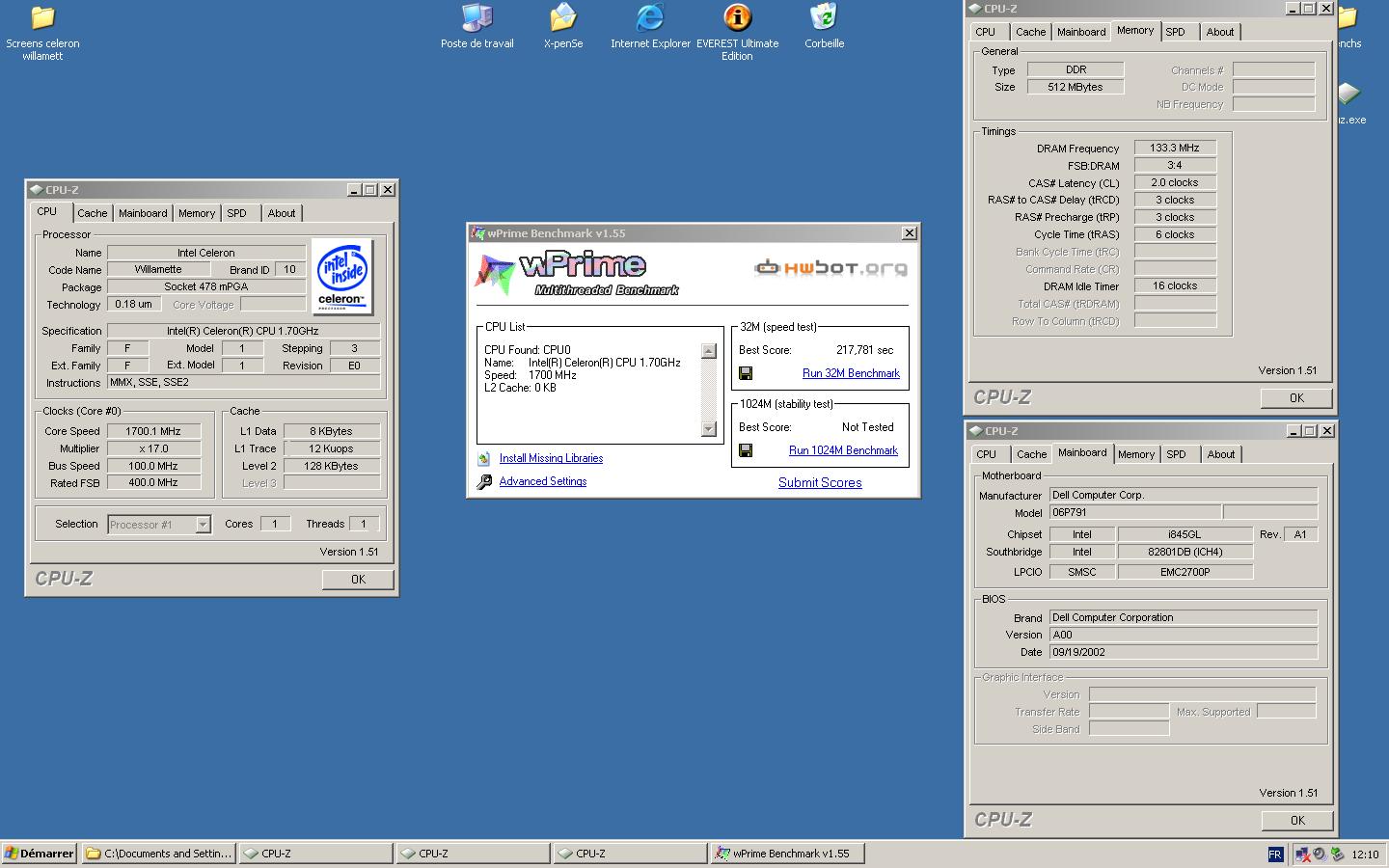Select About tab in Mainboard CPU-Z window
The width and height of the screenshot is (1389, 868).
click(1221, 454)
